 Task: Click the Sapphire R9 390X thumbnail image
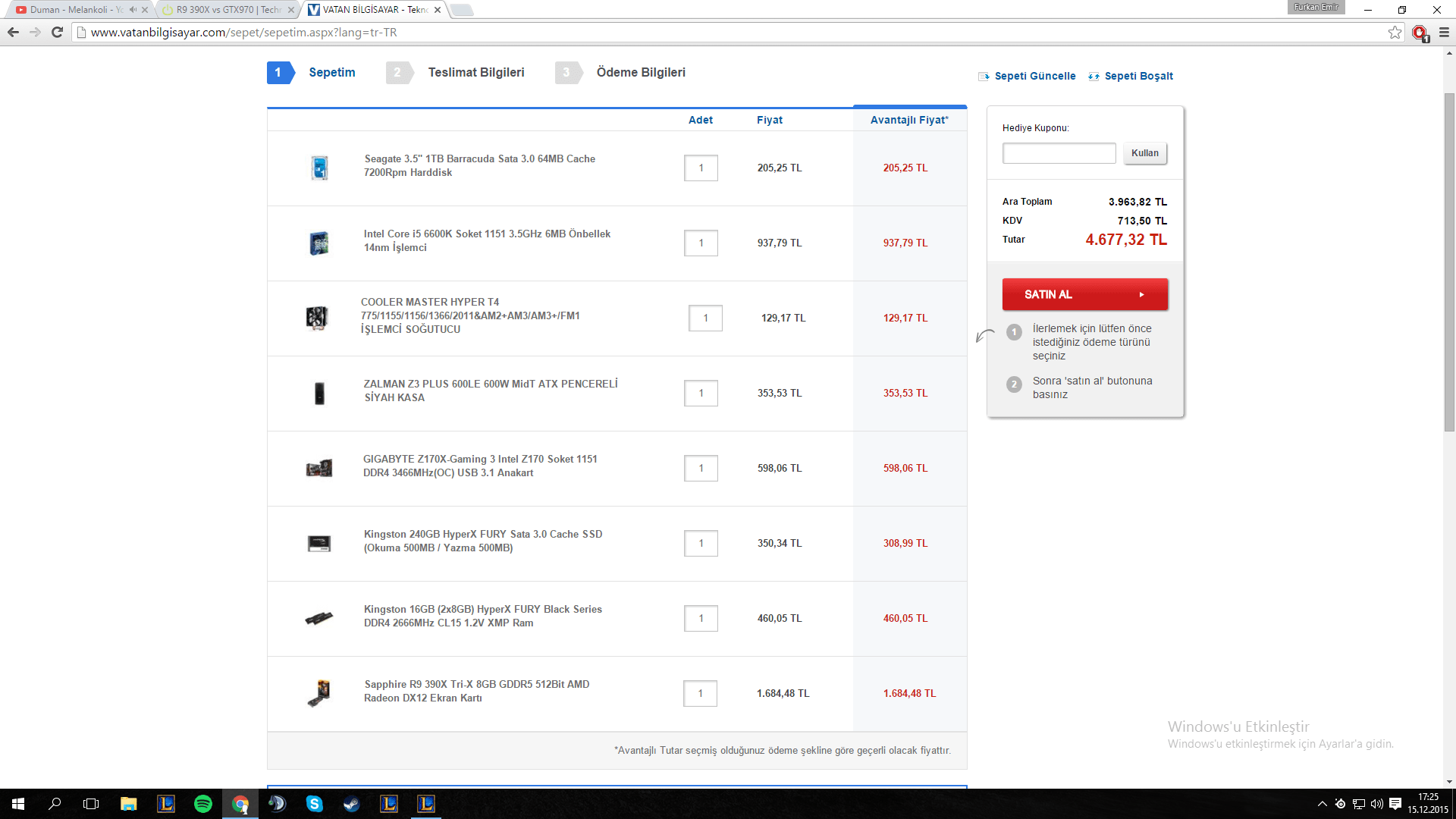pyautogui.click(x=319, y=692)
